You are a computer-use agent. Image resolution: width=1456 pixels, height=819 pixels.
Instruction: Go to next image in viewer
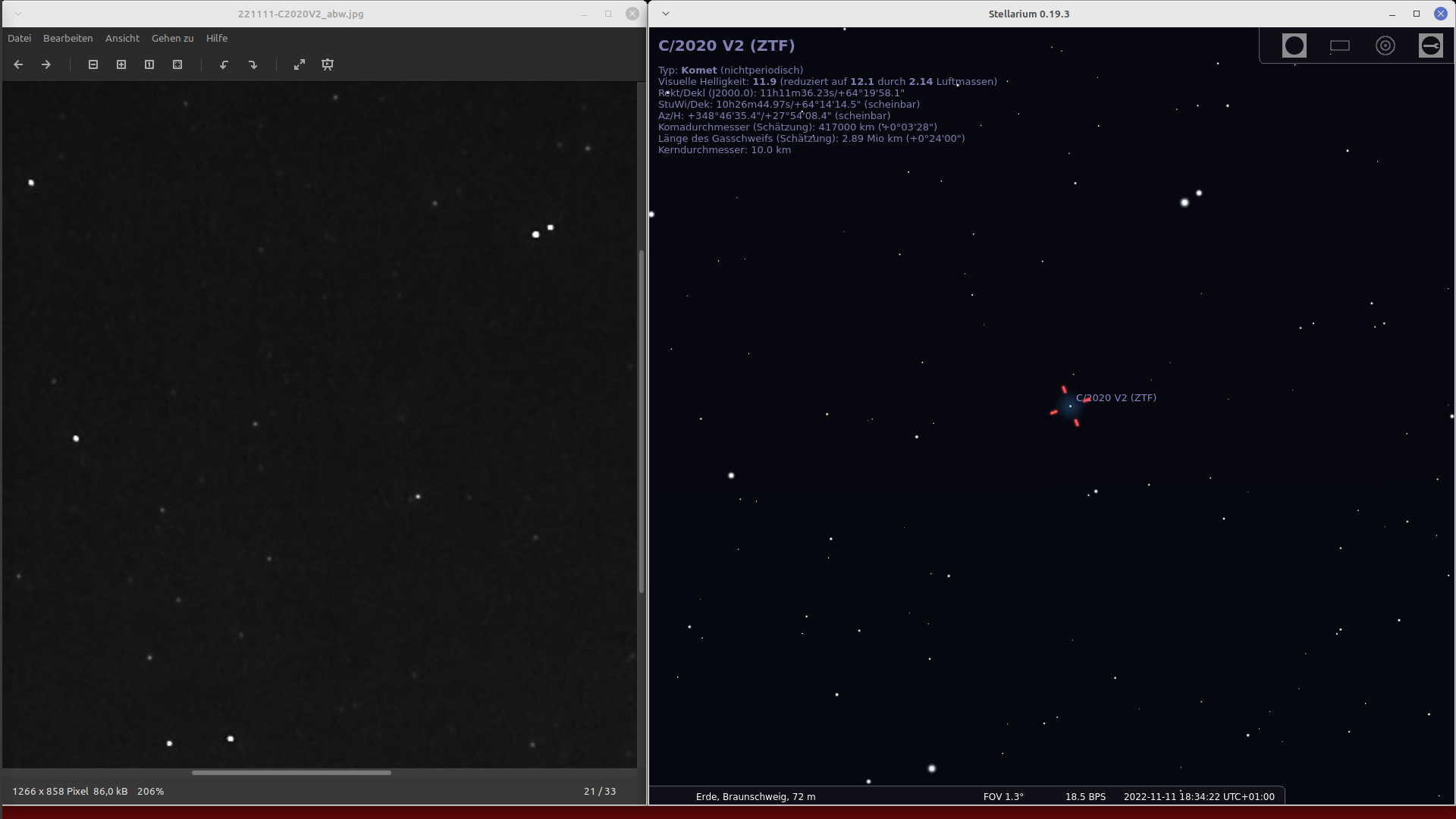pyautogui.click(x=46, y=64)
